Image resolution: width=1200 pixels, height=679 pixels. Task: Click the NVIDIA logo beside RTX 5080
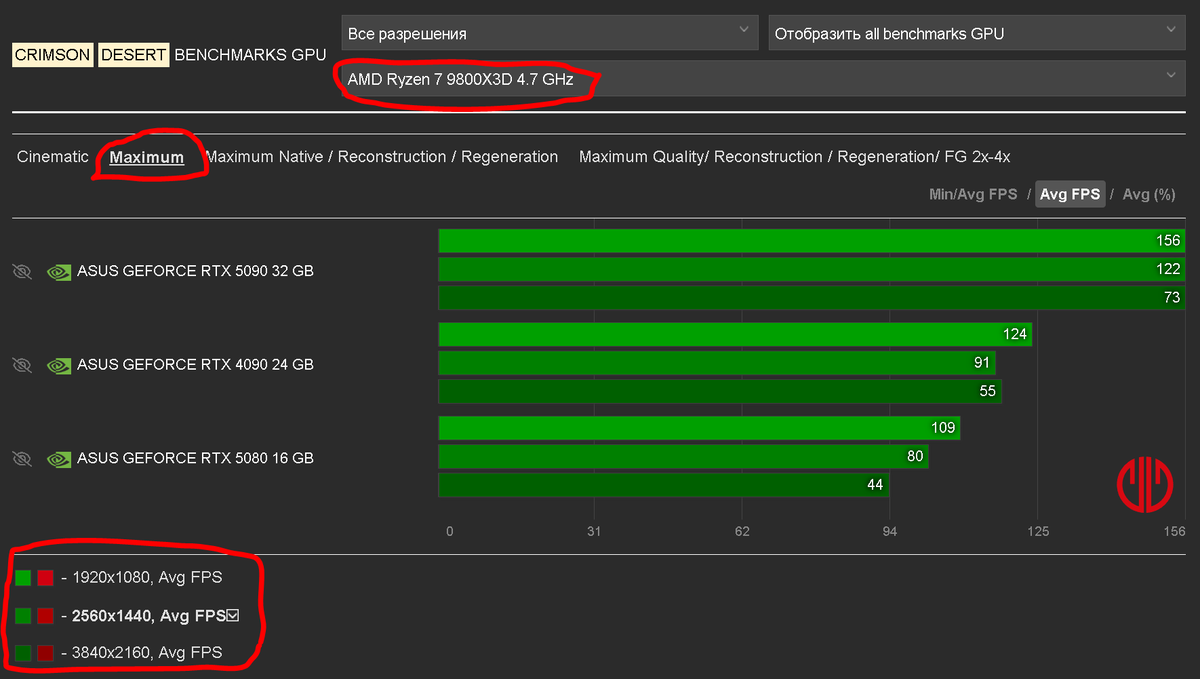click(x=59, y=458)
